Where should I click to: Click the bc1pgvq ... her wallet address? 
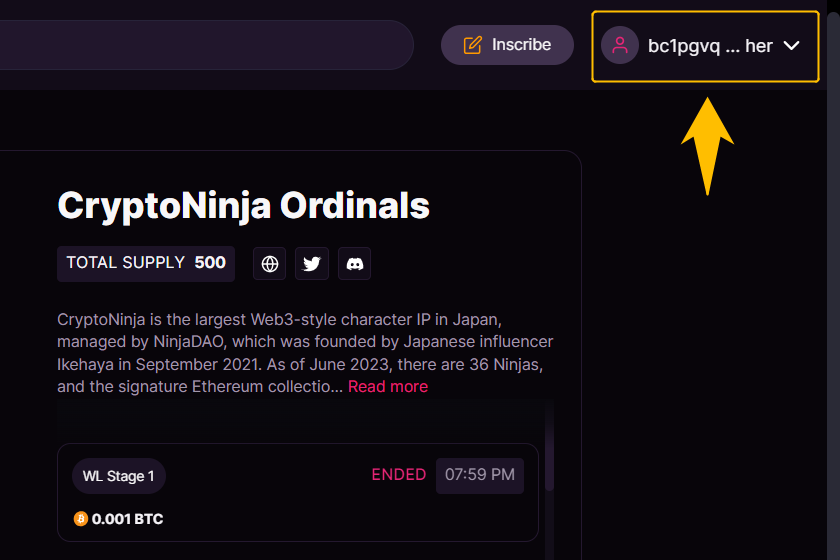click(x=710, y=46)
